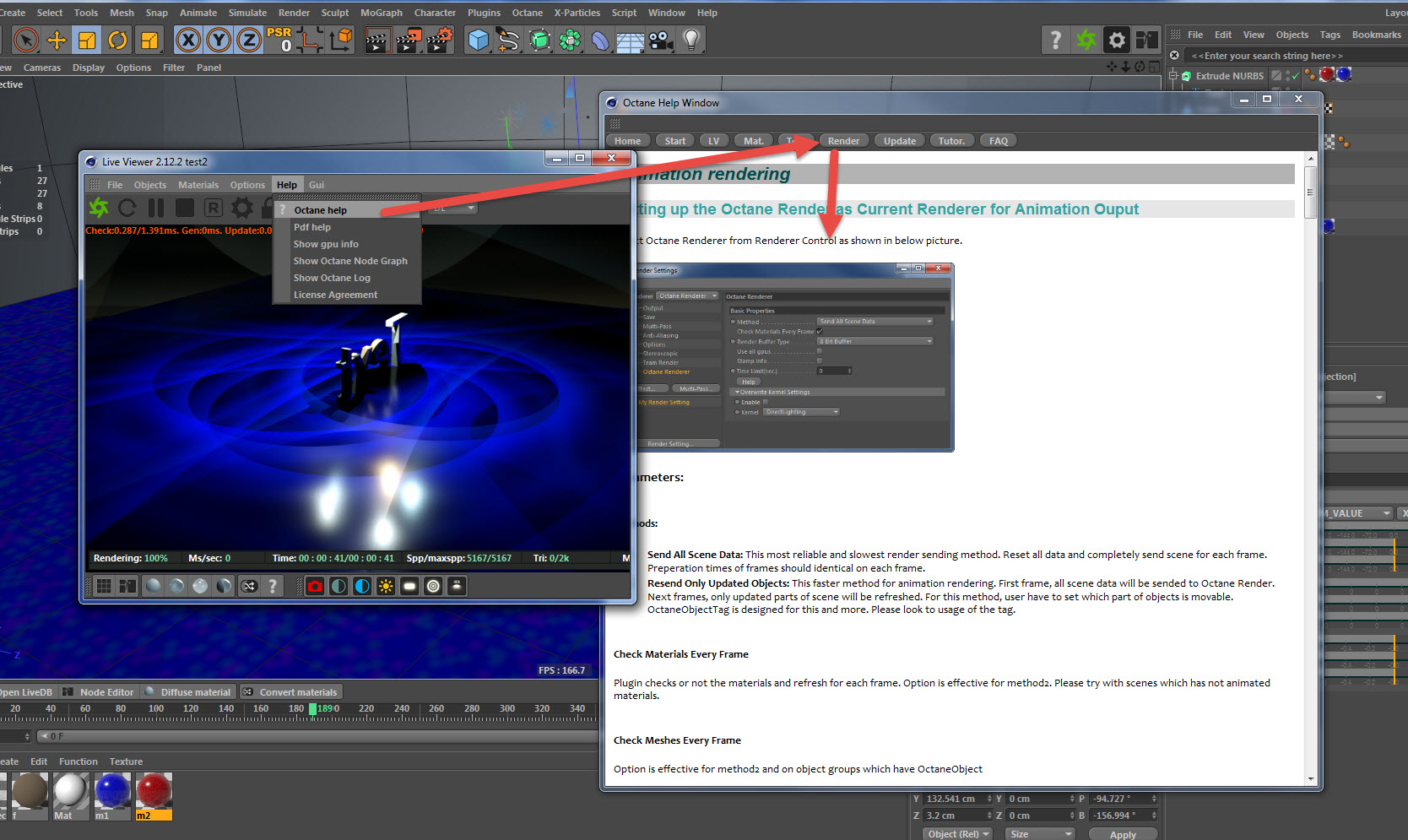
Task: Open License Agreement entry
Action: click(335, 295)
